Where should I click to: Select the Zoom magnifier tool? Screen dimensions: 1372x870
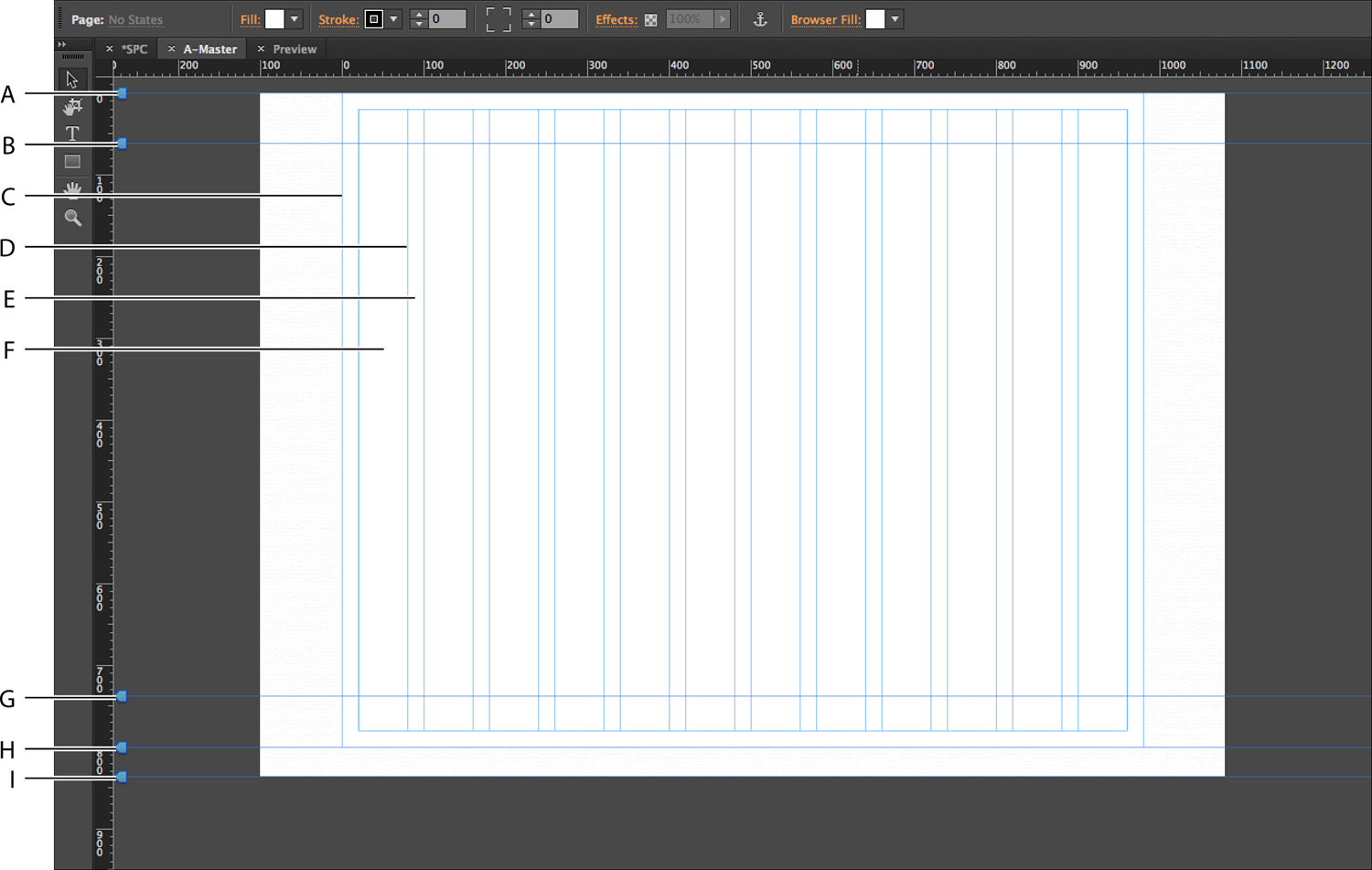(x=72, y=218)
